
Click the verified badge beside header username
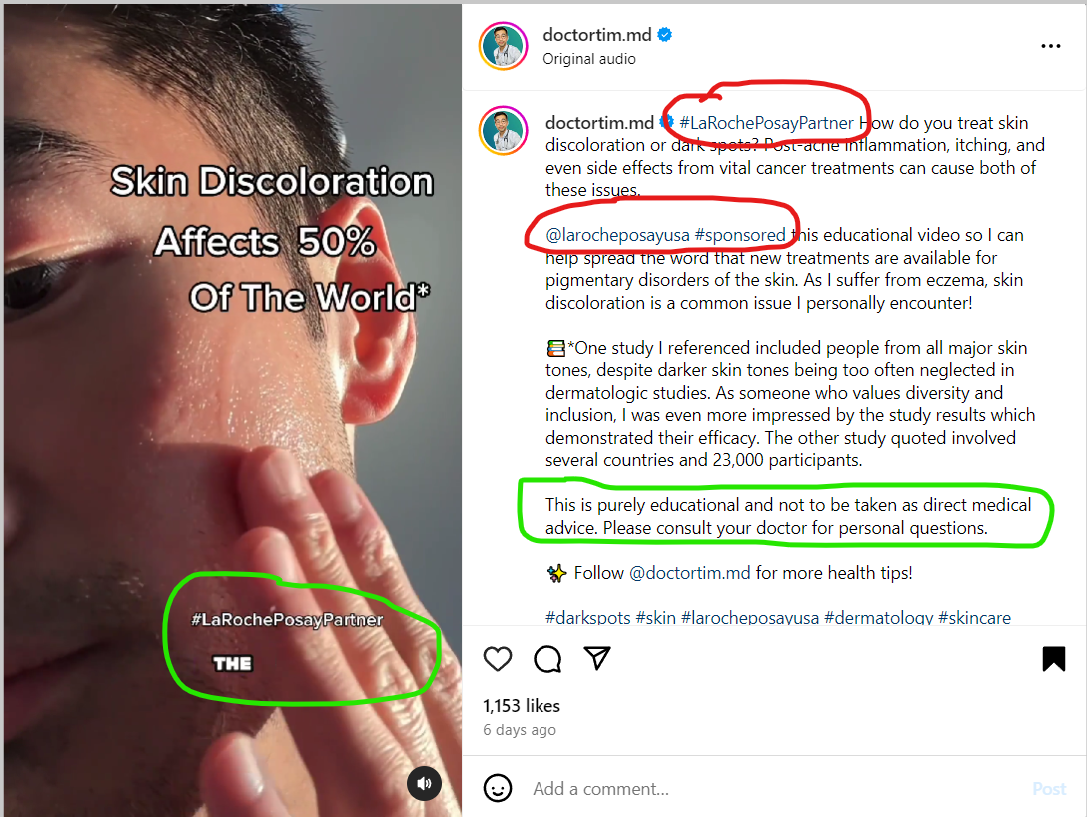665,35
